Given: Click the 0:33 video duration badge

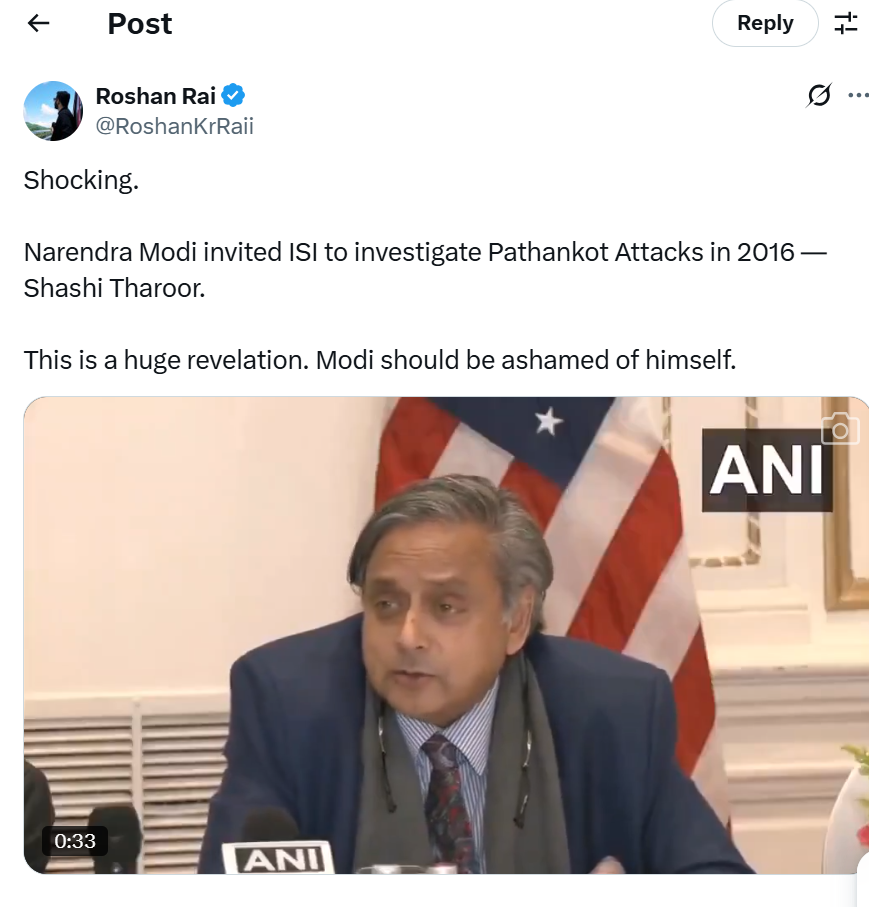Looking at the screenshot, I should pyautogui.click(x=75, y=841).
